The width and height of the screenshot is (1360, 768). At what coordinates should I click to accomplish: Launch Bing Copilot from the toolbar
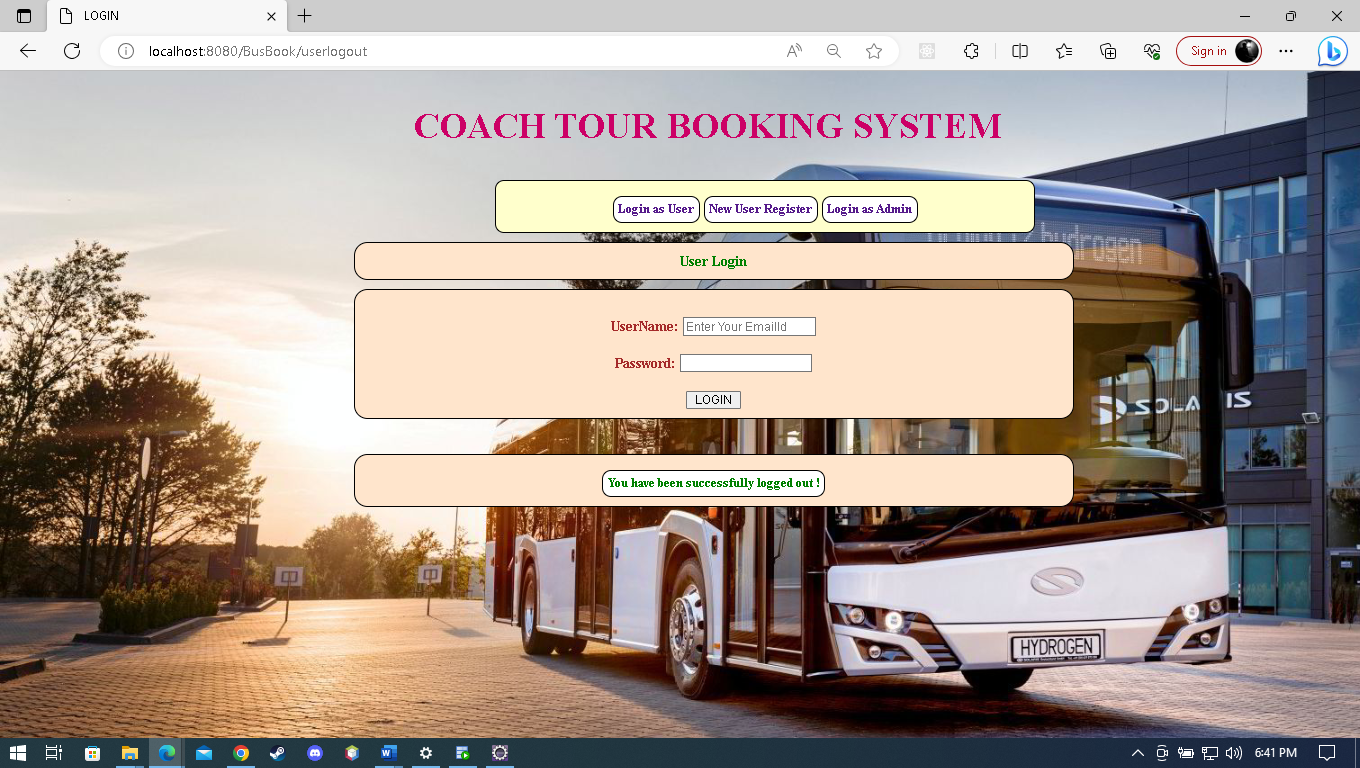coord(1332,50)
